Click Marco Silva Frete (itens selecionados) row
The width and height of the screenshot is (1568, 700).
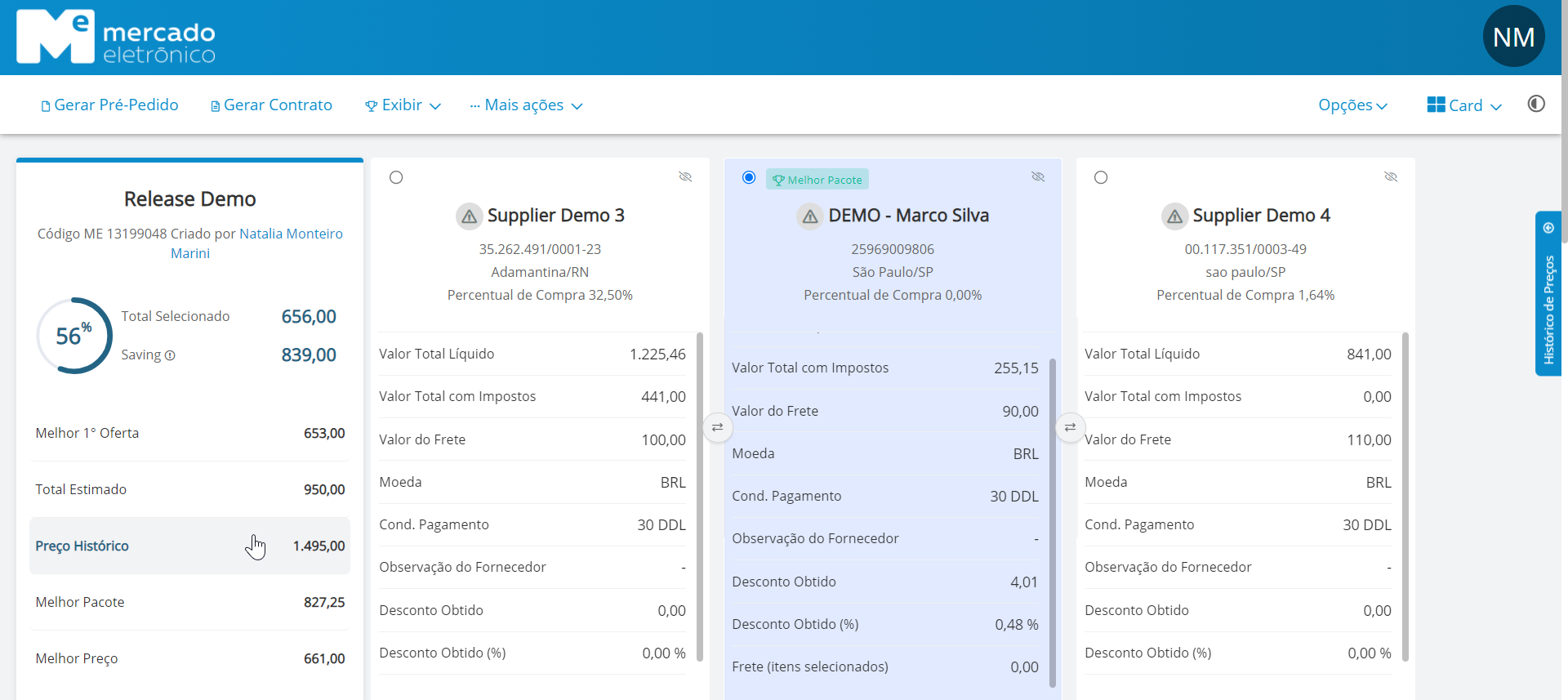click(x=885, y=667)
